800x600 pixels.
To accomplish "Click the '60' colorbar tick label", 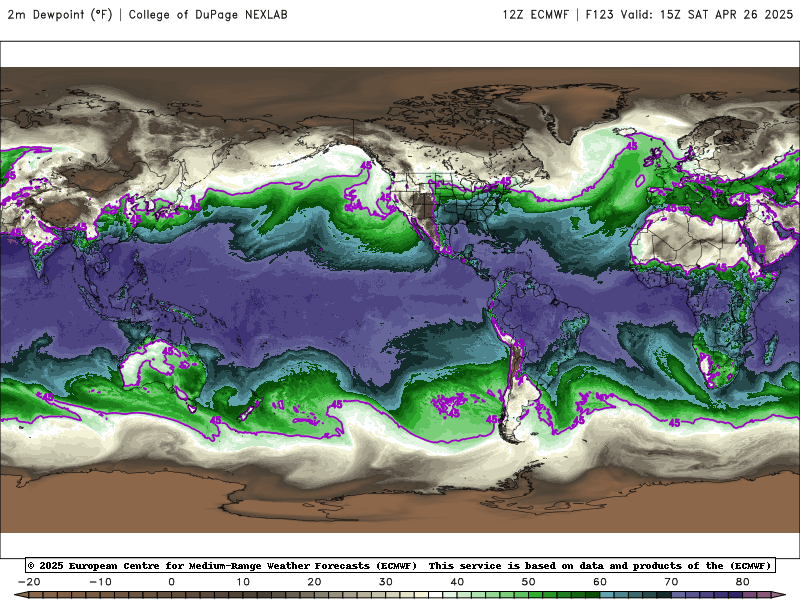I will pyautogui.click(x=600, y=582).
